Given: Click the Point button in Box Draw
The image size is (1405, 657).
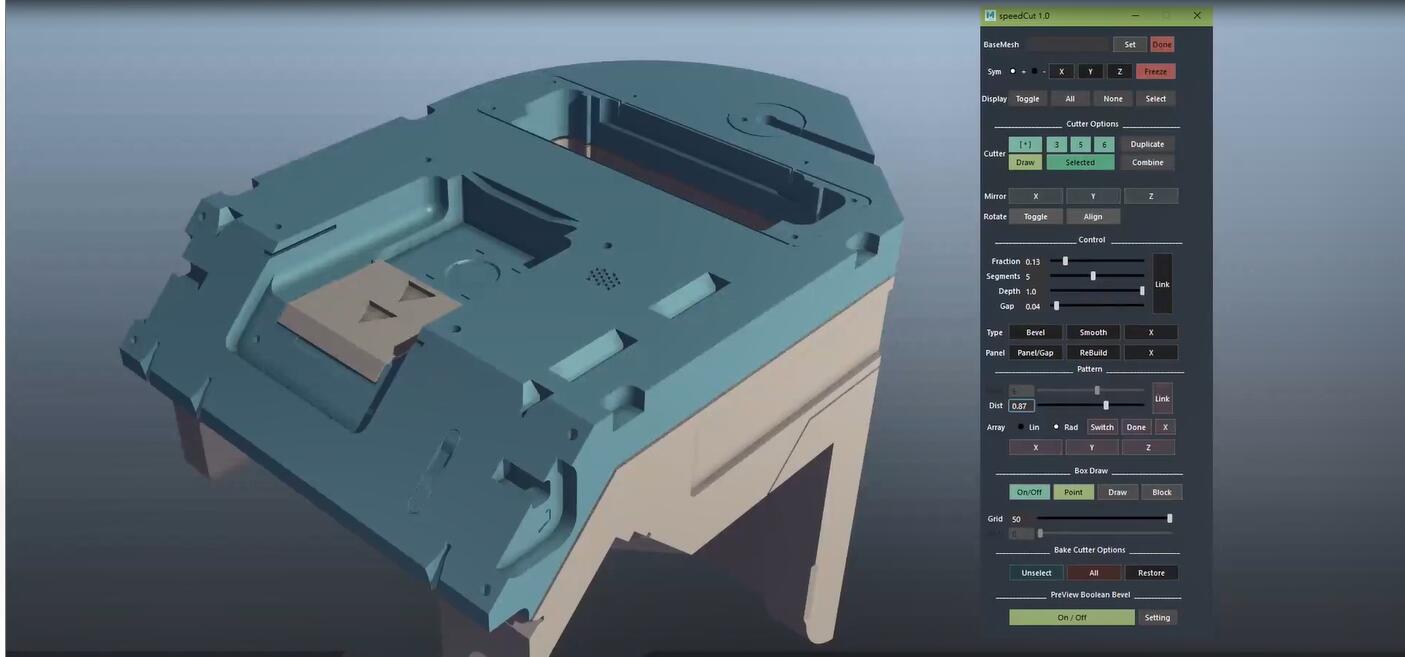Looking at the screenshot, I should (x=1073, y=492).
